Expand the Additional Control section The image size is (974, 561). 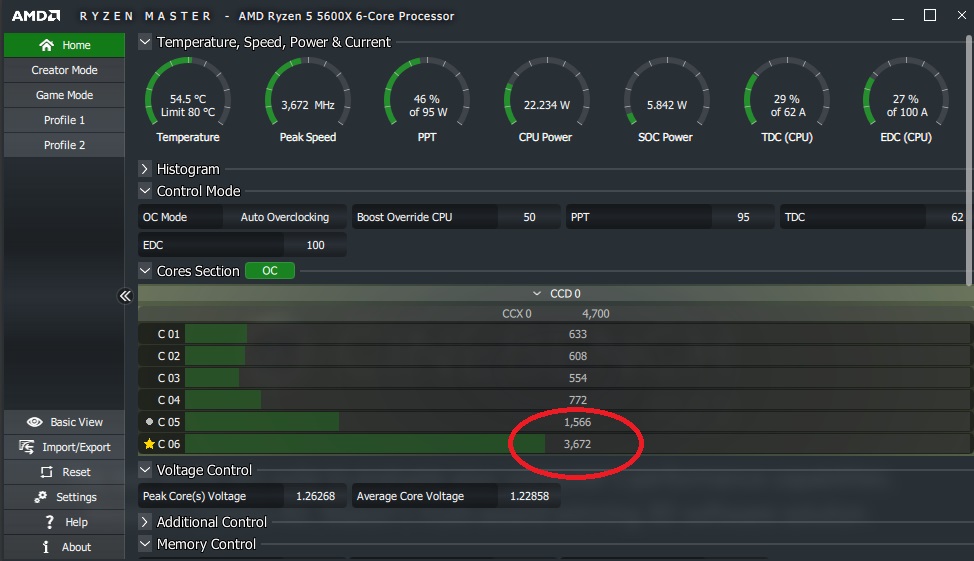coord(145,522)
